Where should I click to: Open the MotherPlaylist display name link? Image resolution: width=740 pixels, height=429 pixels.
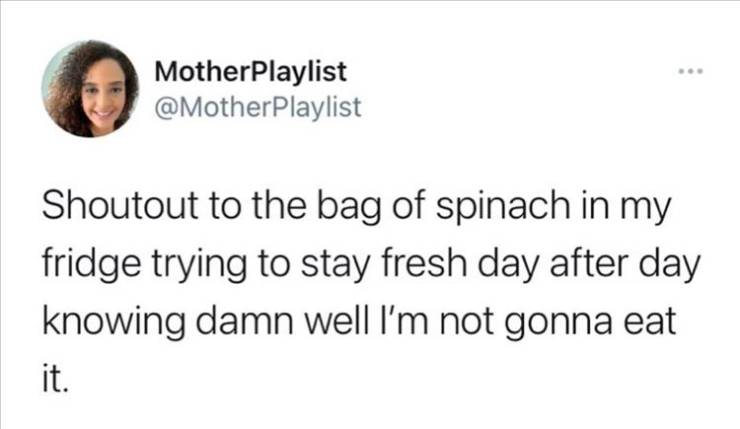tap(251, 72)
